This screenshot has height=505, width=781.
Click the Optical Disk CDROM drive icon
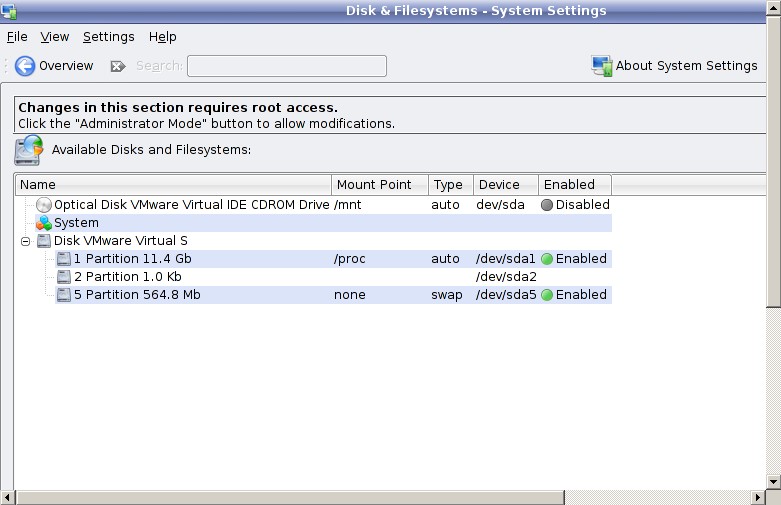tap(44, 205)
